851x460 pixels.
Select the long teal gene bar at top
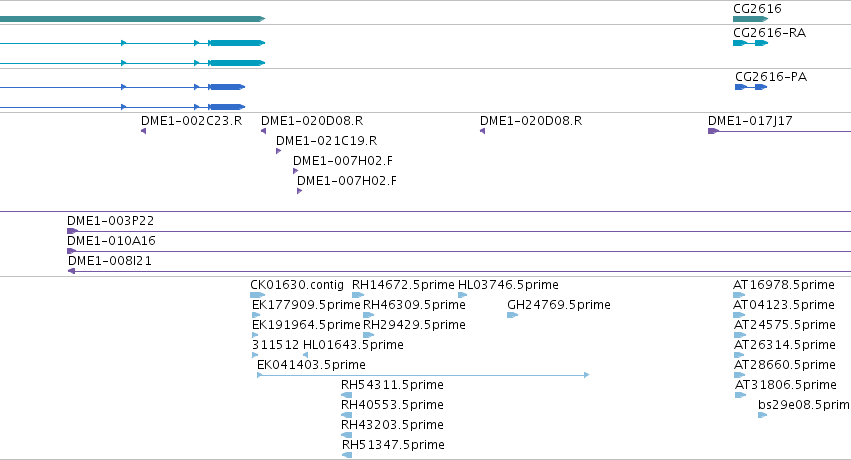(132, 19)
